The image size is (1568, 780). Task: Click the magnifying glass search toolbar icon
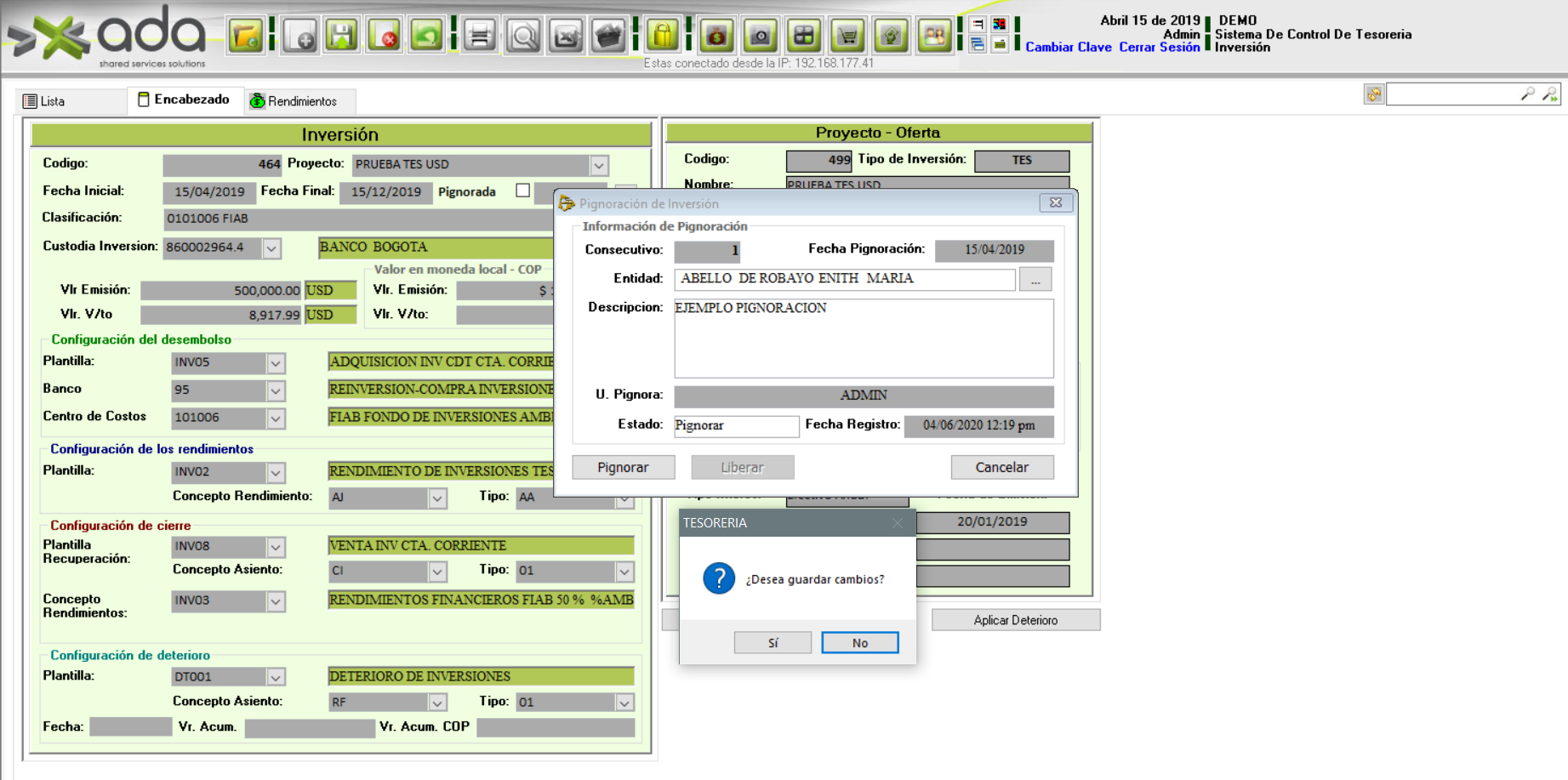click(x=523, y=36)
